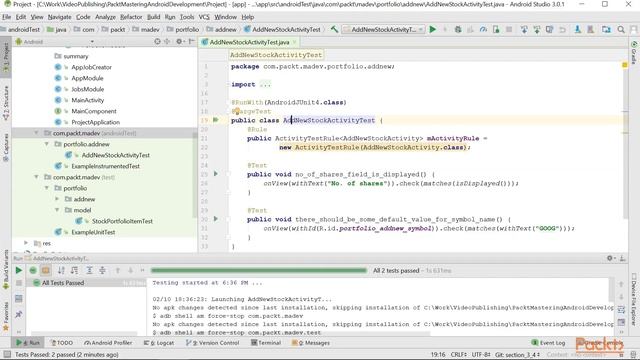
Task: Open Project panel settings gear icon
Action: coord(179,42)
